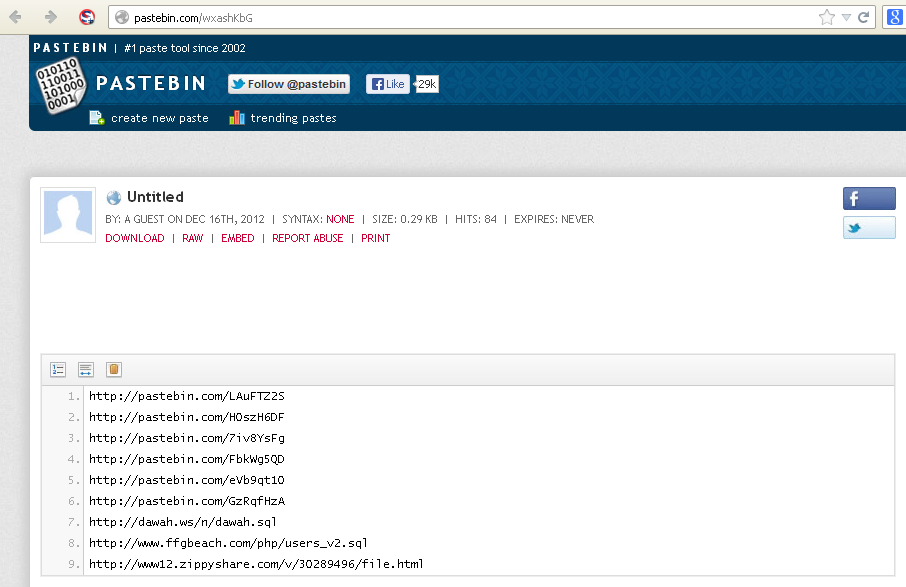Viewport: 906px width, 587px height.
Task: Click line 7 dawah.ws/n/dawah.sql
Action: coord(183,522)
